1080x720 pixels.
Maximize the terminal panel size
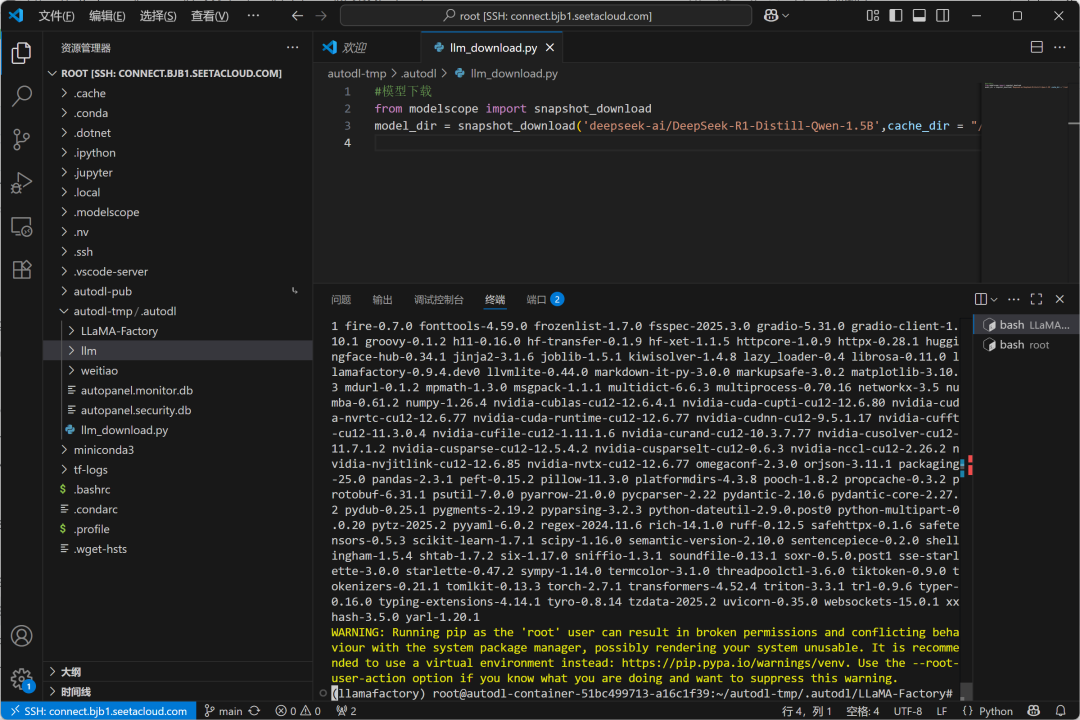pyautogui.click(x=1037, y=299)
